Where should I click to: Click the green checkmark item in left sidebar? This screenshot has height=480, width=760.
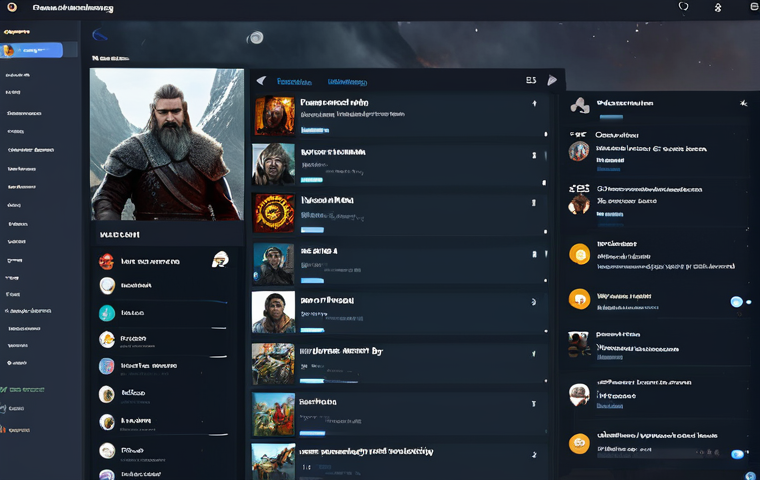(22, 389)
